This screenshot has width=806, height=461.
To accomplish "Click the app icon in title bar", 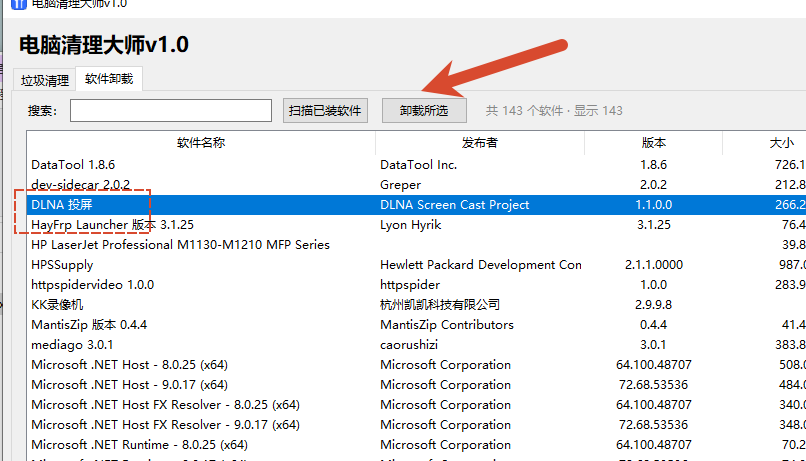I will 19,4.
